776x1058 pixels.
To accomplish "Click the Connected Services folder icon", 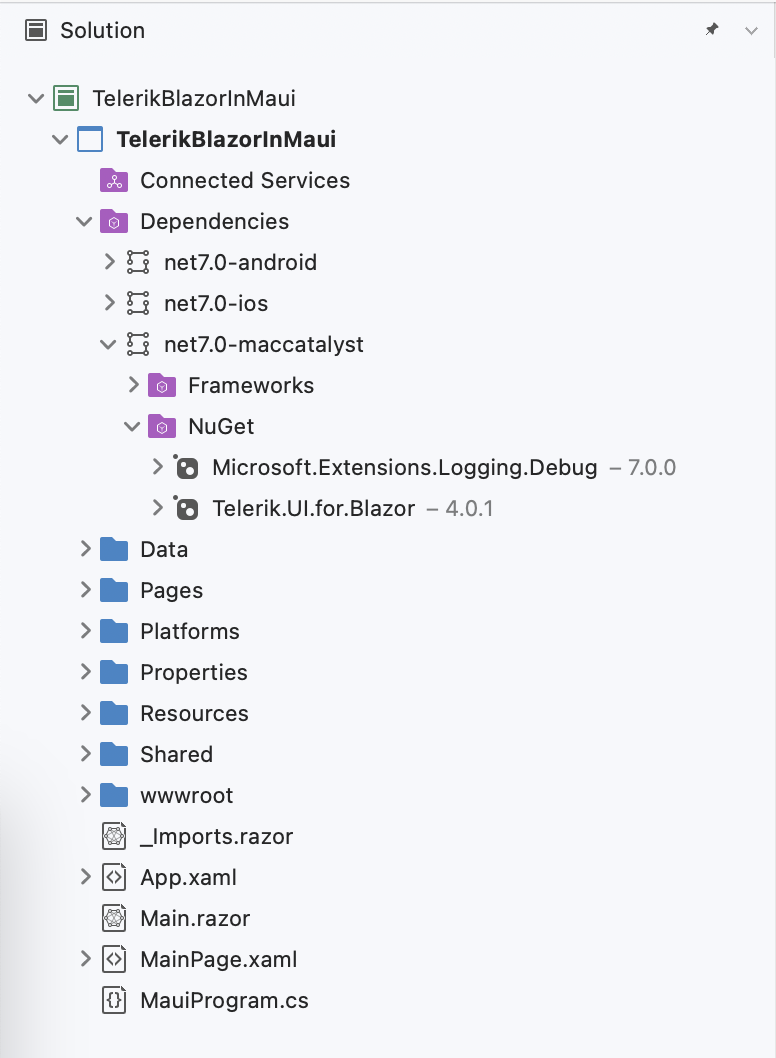I will pos(114,180).
